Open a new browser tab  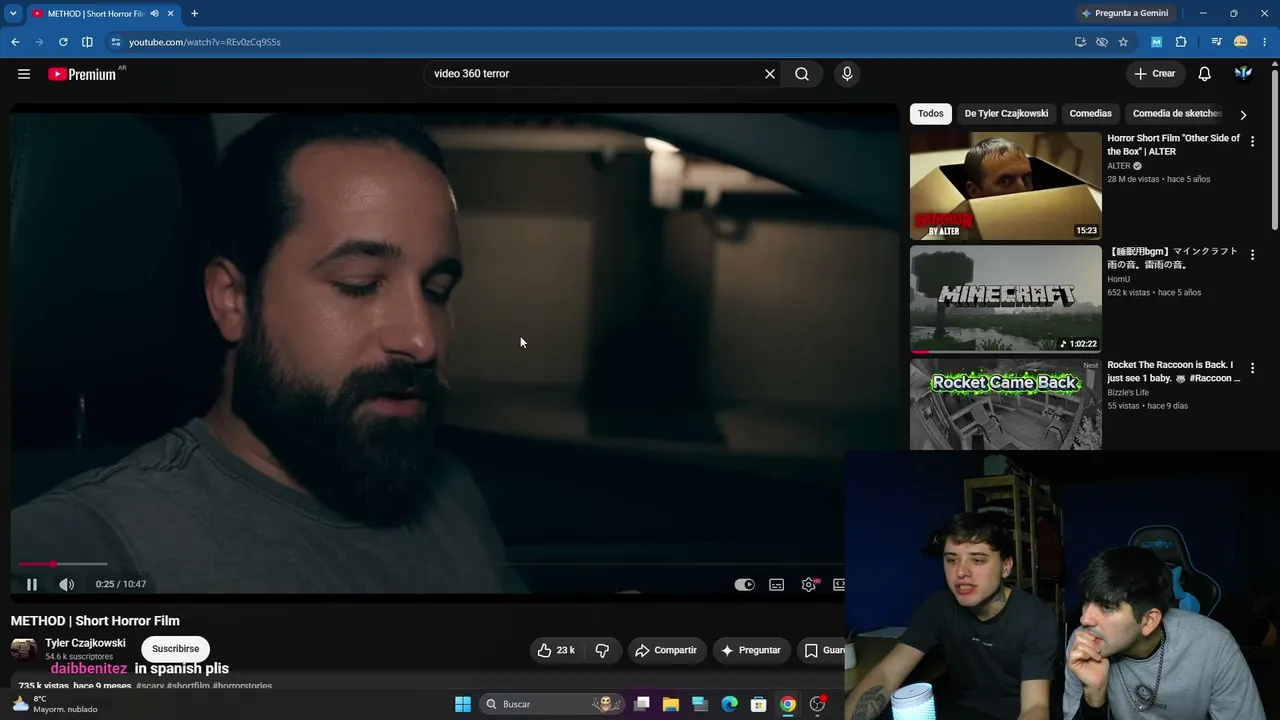point(194,14)
